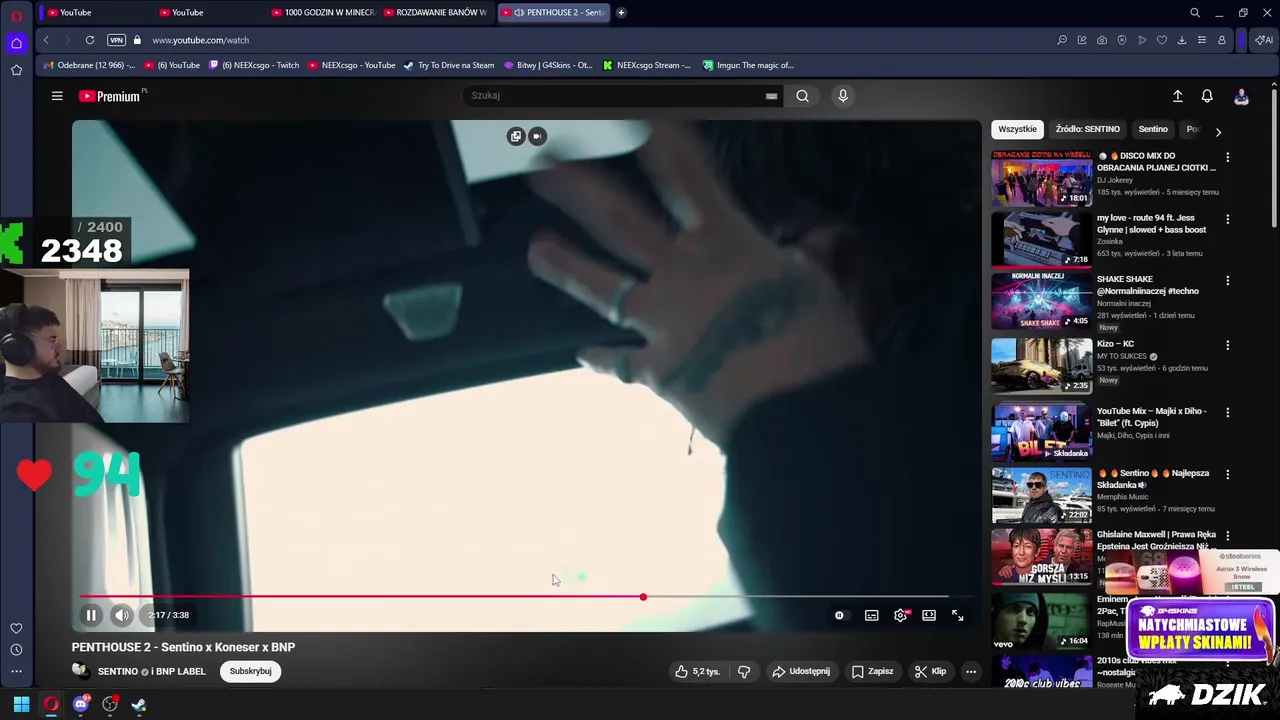
Task: Toggle the VPN badge in address bar
Action: coord(116,40)
